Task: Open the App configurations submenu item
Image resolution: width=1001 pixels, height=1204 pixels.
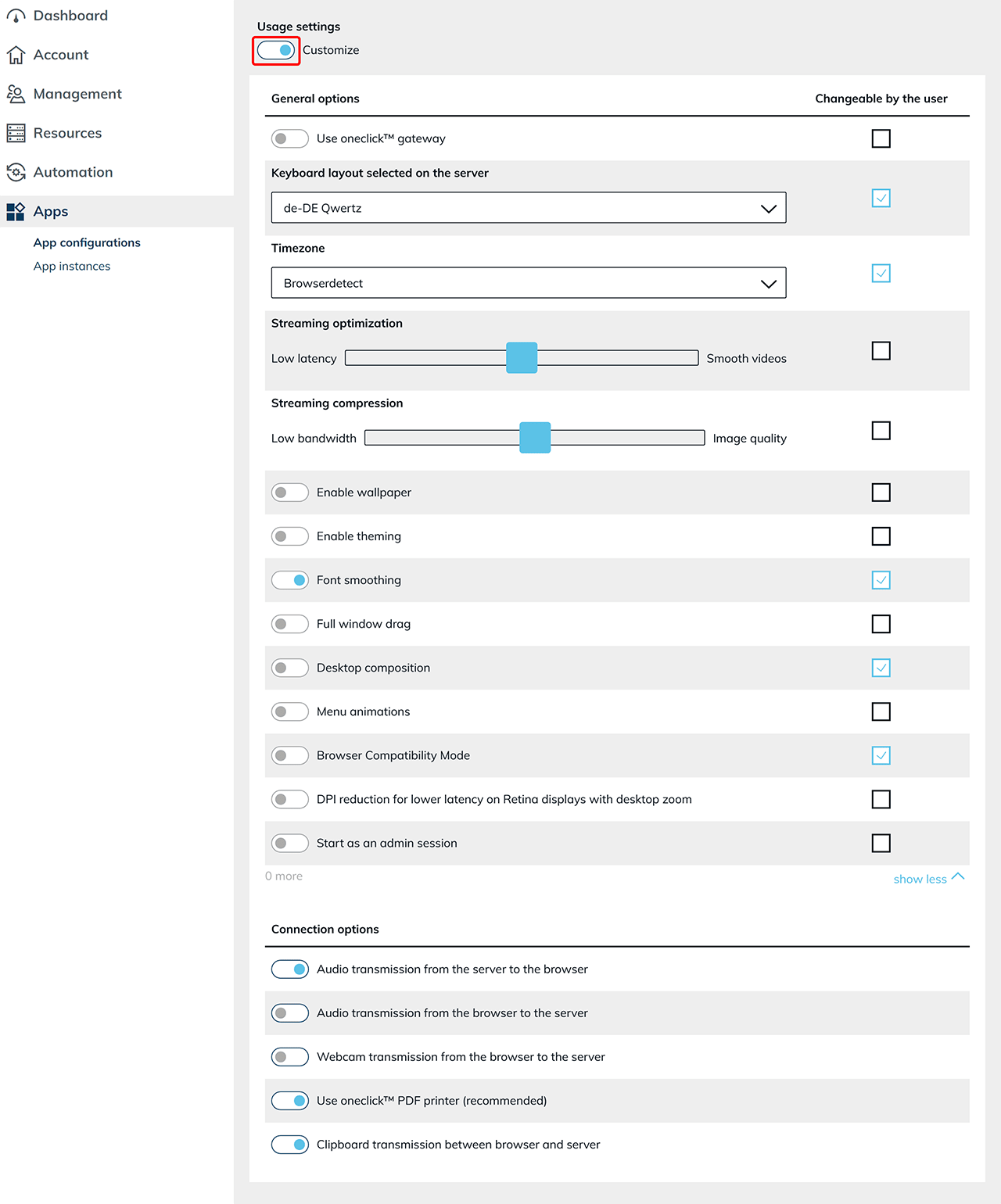Action: pyautogui.click(x=87, y=242)
